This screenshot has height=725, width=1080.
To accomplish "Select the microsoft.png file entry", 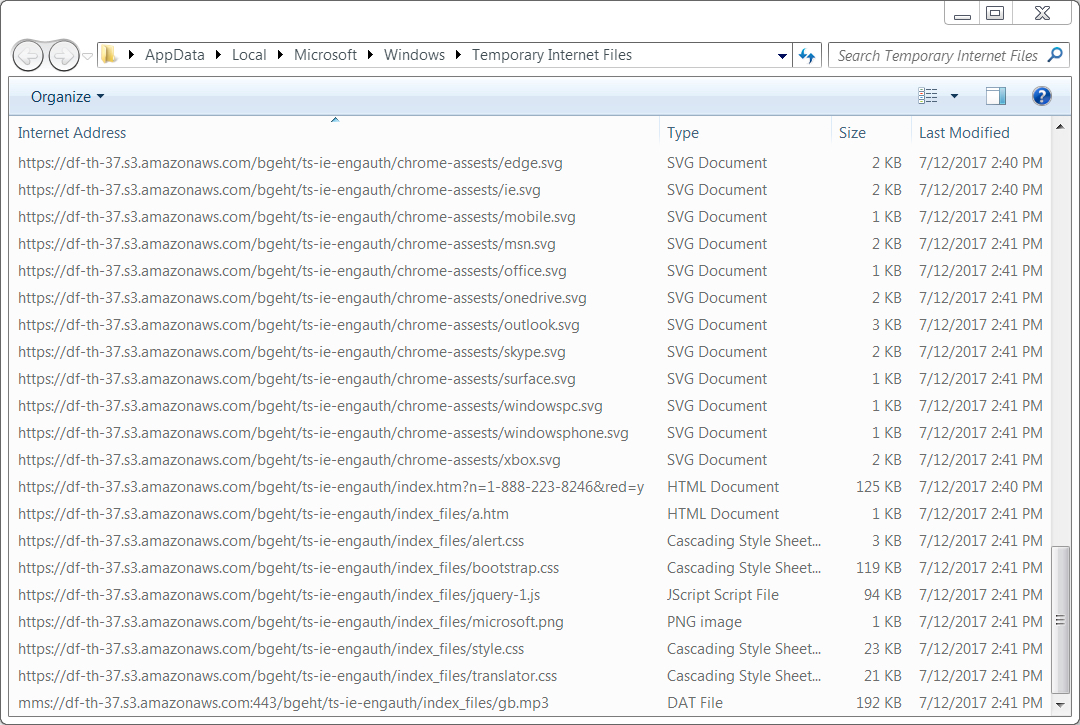I will (530, 622).
